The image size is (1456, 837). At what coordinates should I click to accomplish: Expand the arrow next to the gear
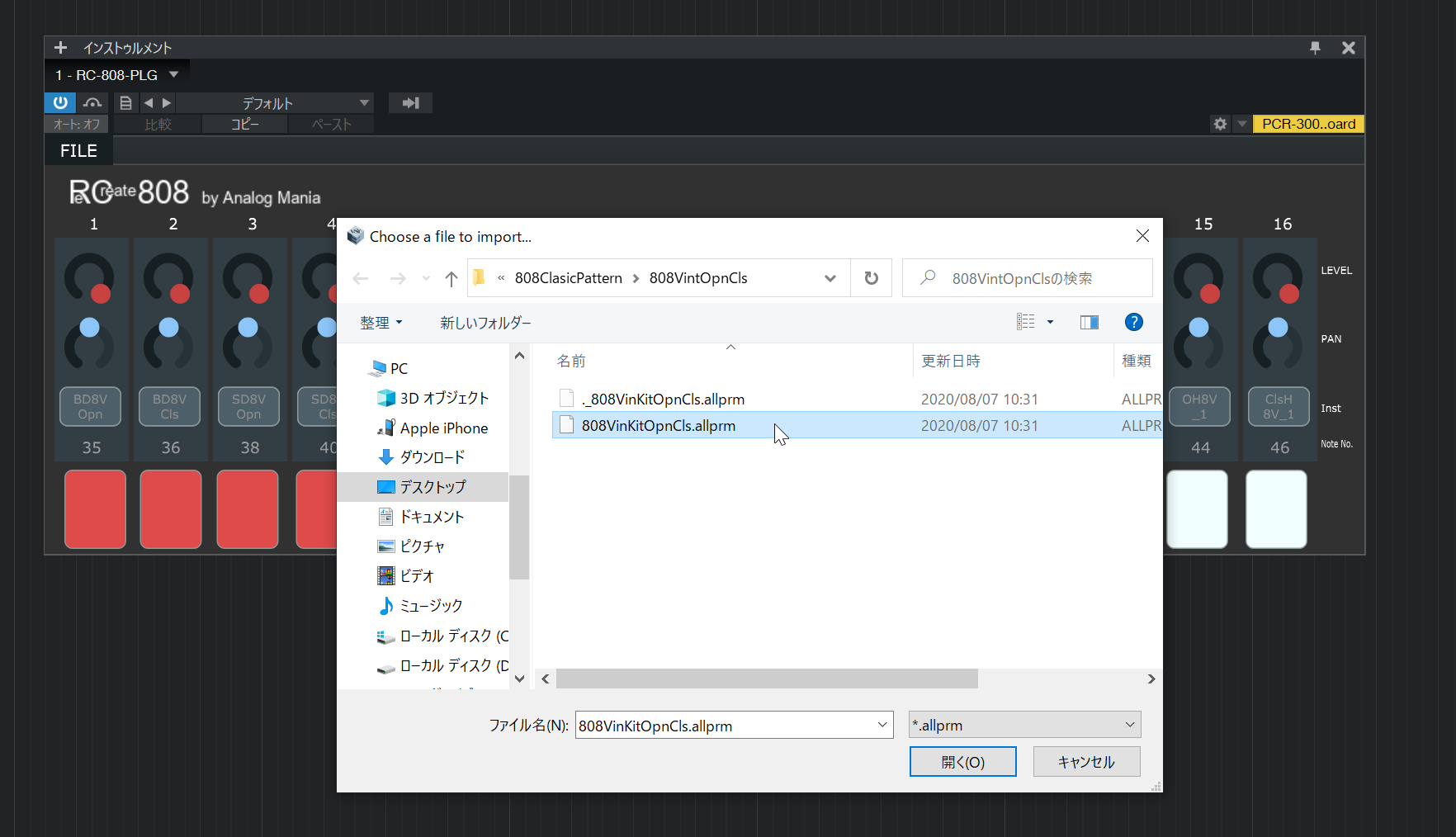[1241, 124]
